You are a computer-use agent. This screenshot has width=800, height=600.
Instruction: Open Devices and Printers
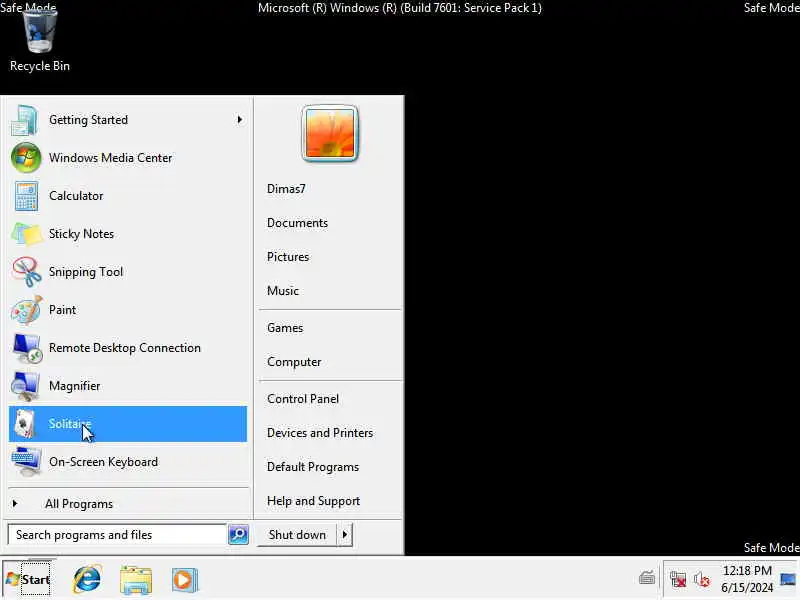(320, 433)
